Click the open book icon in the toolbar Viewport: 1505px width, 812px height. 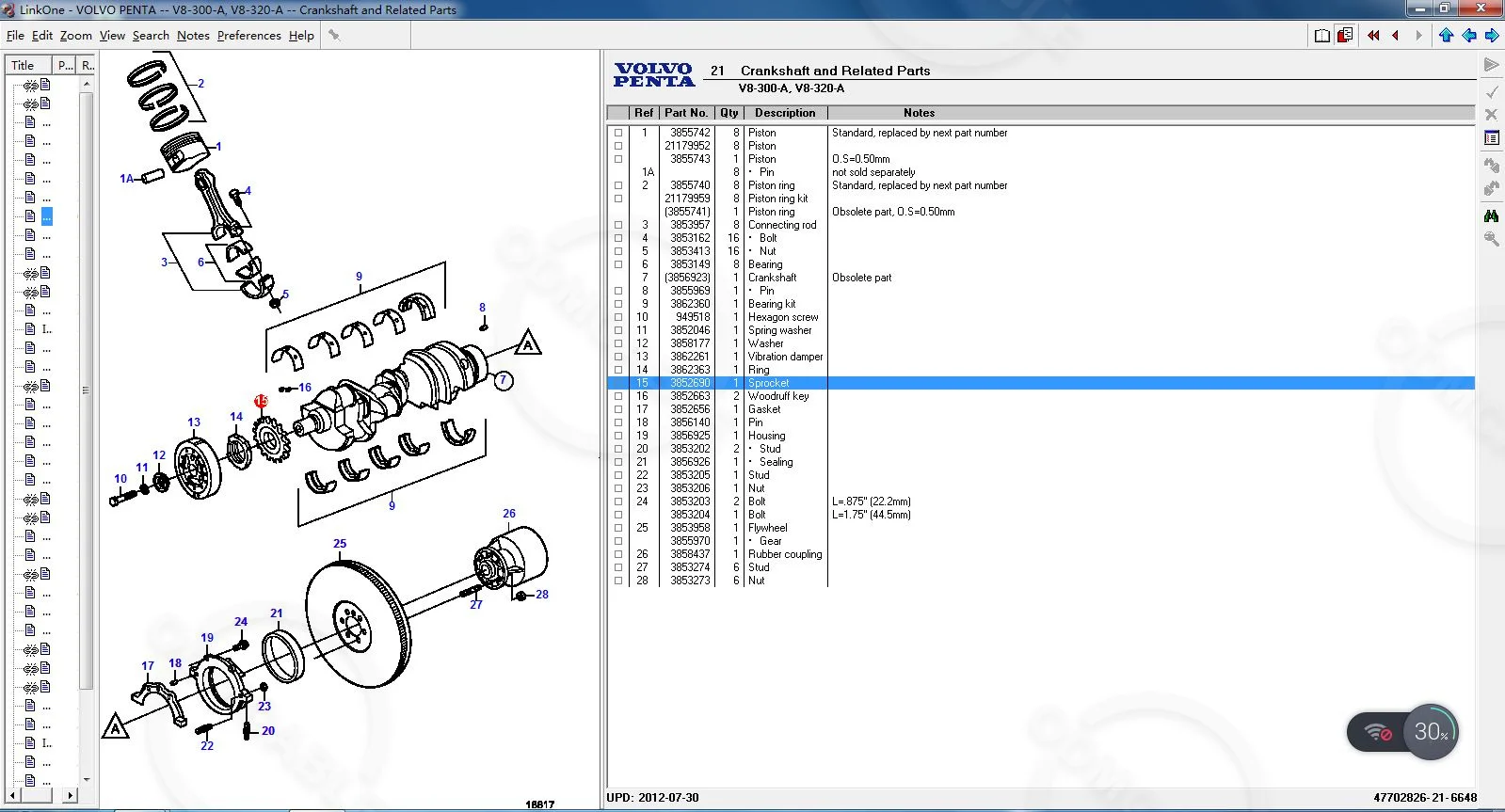[1322, 36]
